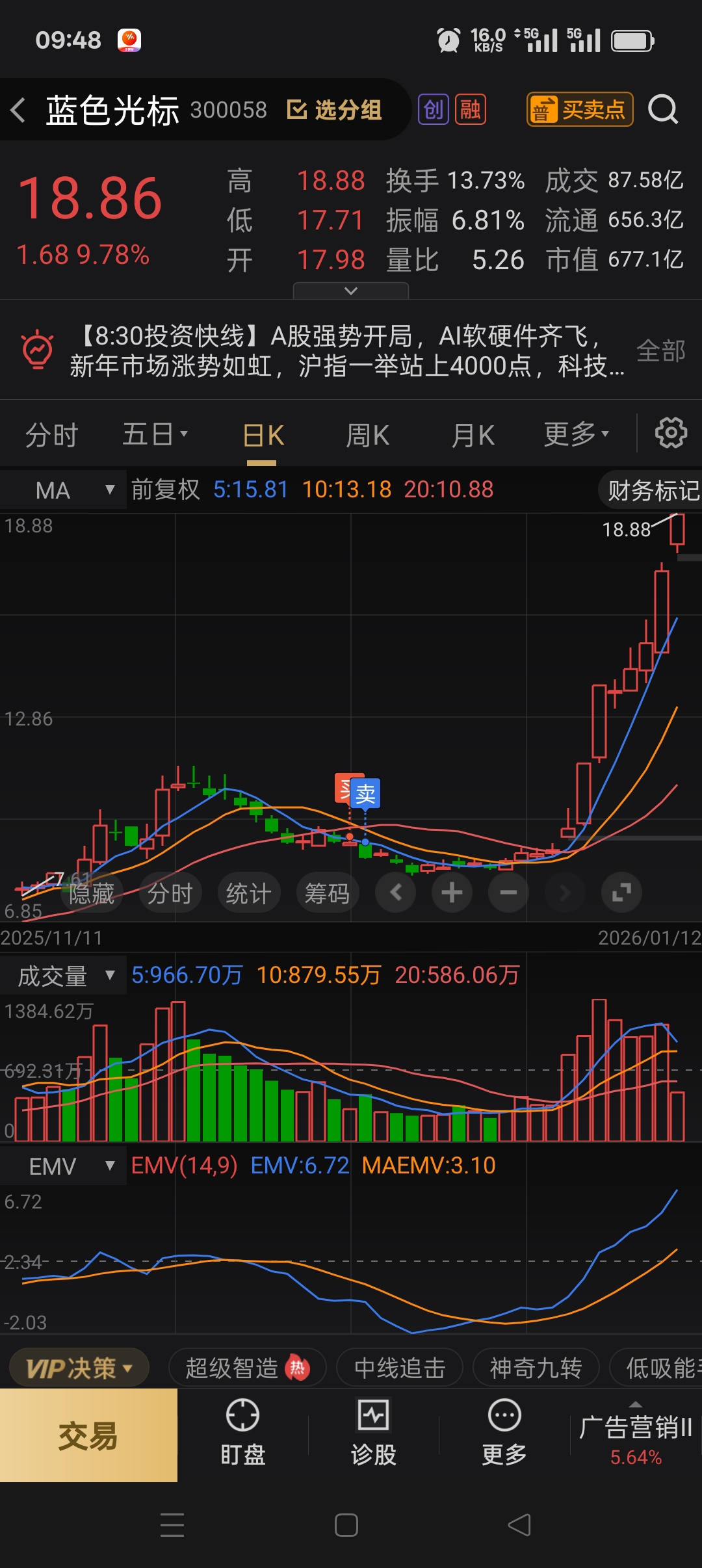Screen dimensions: 702x1568
Task: Tap the battery status icon
Action: [633, 41]
